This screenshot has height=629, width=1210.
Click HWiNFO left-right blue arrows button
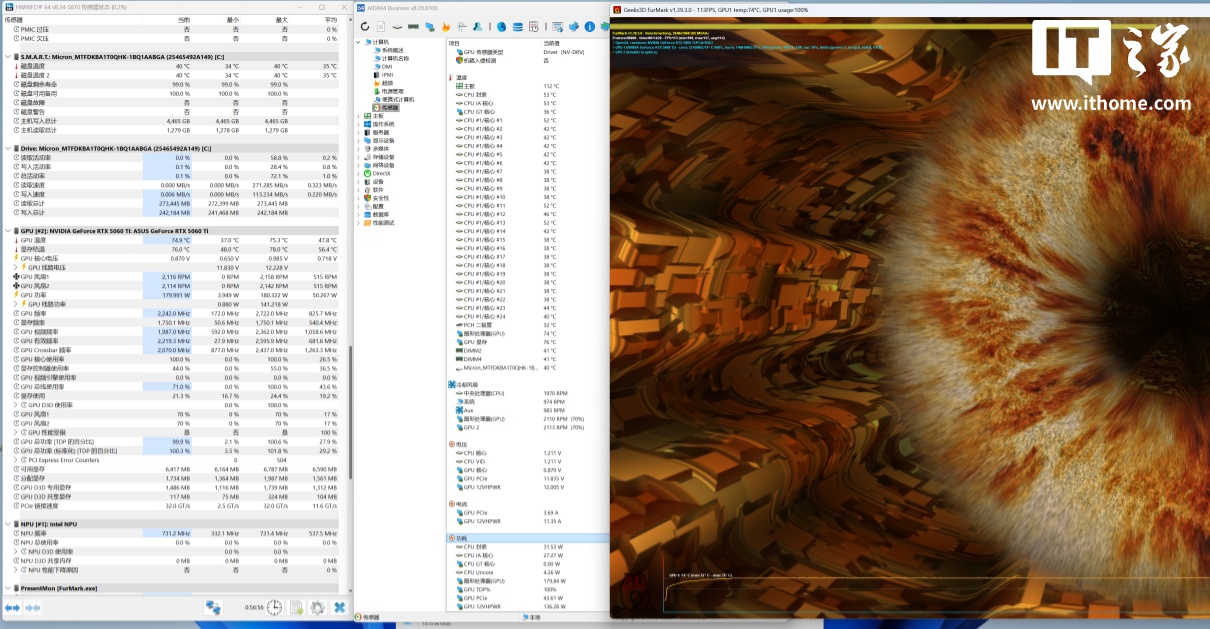pyautogui.click(x=12, y=608)
